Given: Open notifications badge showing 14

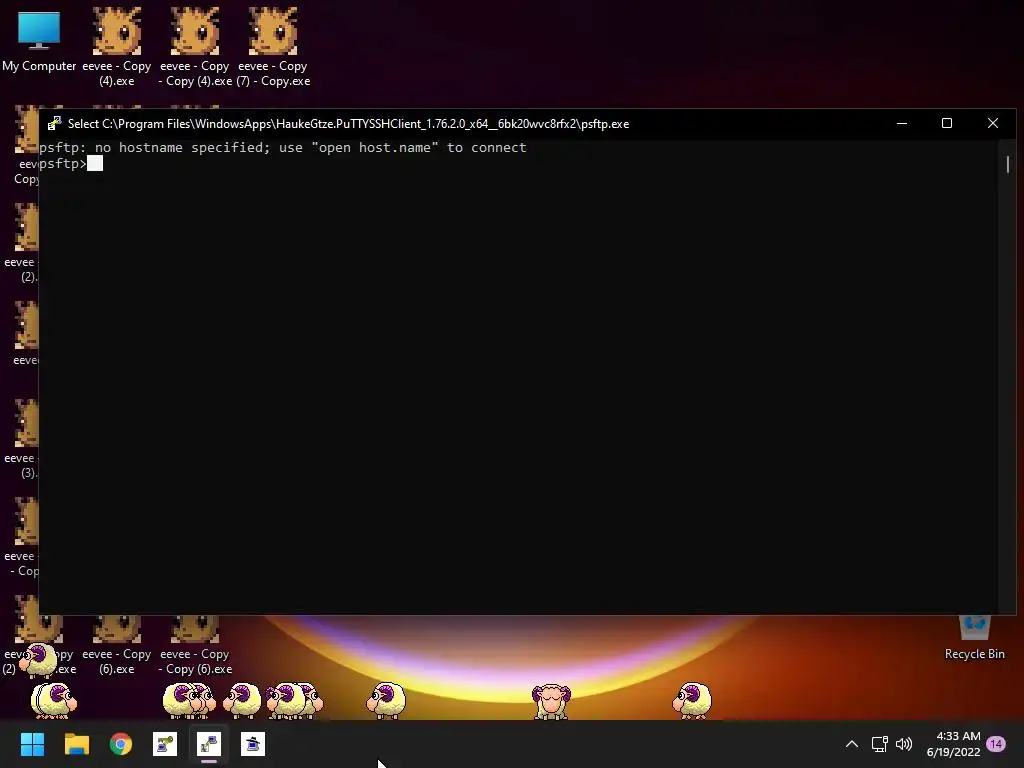Looking at the screenshot, I should (x=996, y=744).
